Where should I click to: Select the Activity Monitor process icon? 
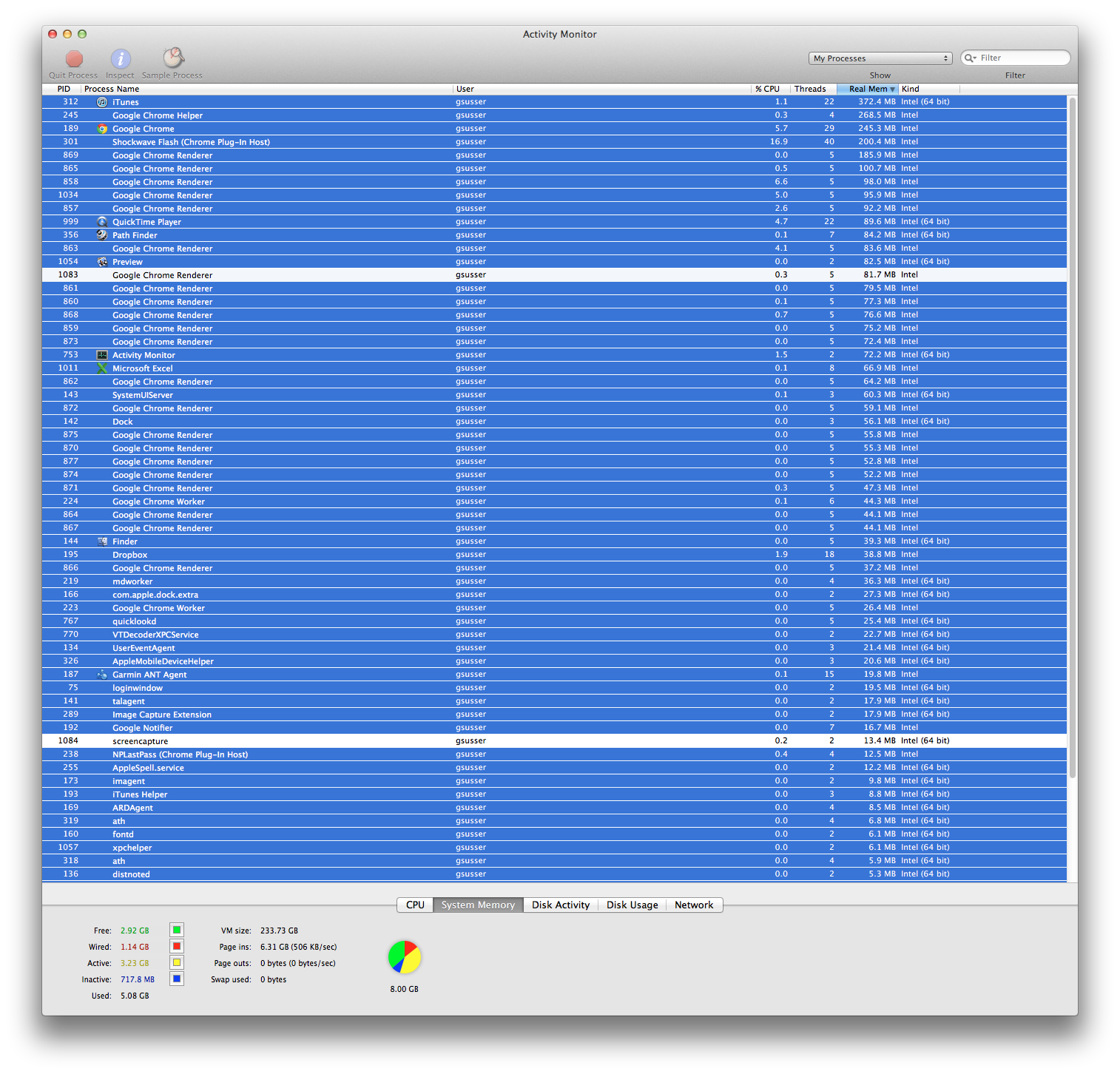(x=102, y=355)
